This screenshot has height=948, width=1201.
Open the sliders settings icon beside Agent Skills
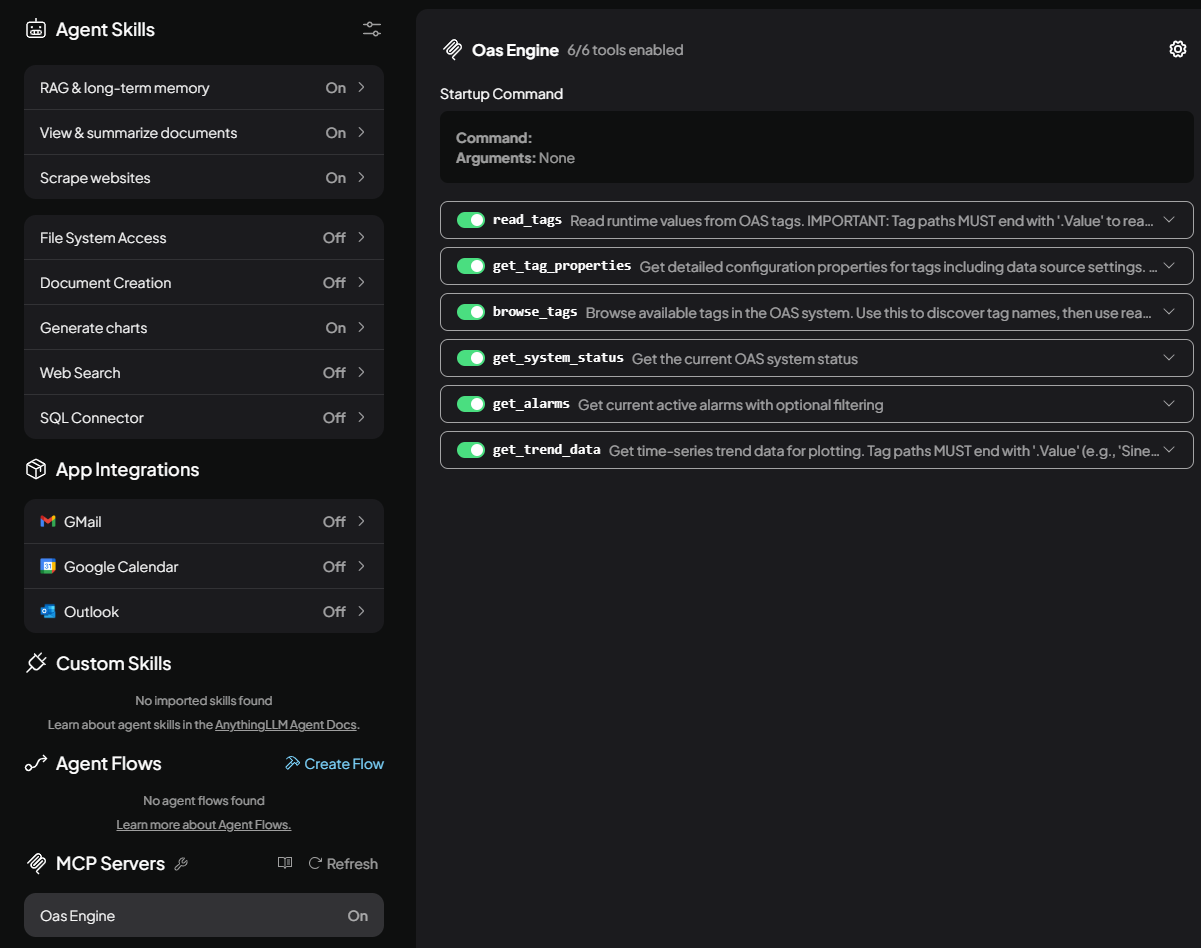[x=372, y=29]
